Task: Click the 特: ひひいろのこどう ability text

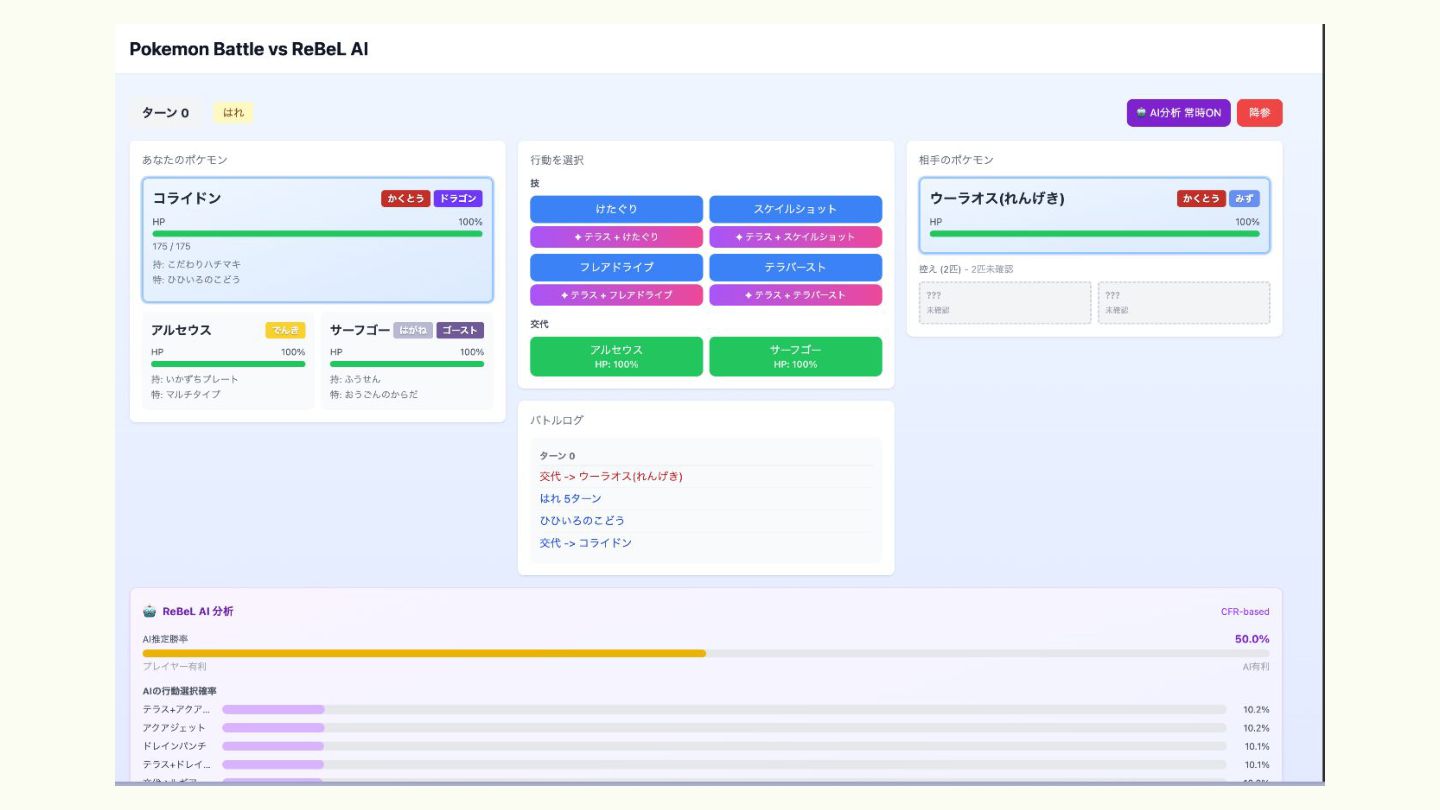Action: (196, 279)
